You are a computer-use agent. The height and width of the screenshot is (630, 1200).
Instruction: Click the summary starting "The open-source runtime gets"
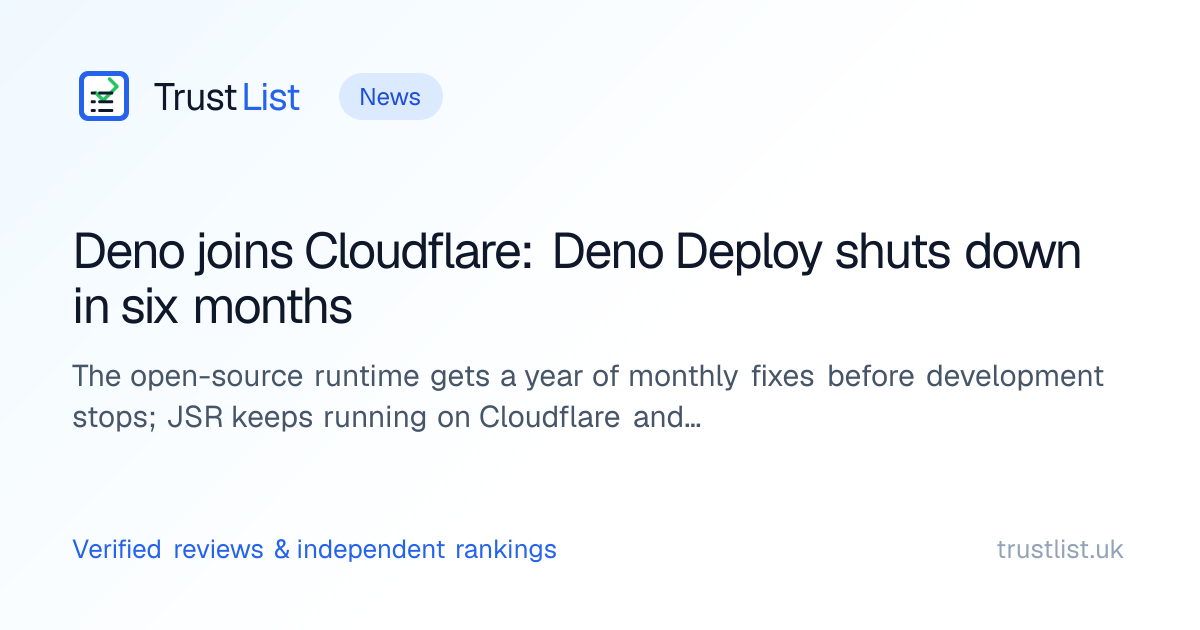click(x=588, y=396)
